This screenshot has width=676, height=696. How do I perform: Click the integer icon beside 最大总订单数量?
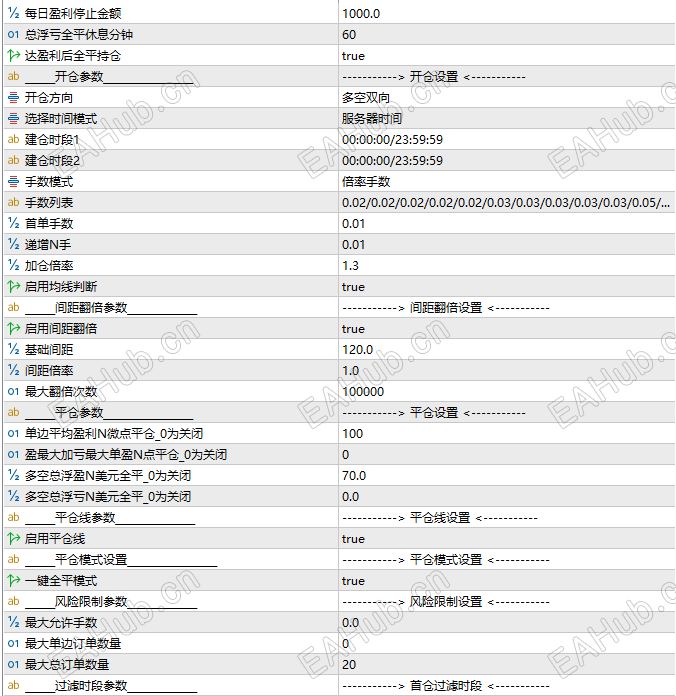coord(13,664)
